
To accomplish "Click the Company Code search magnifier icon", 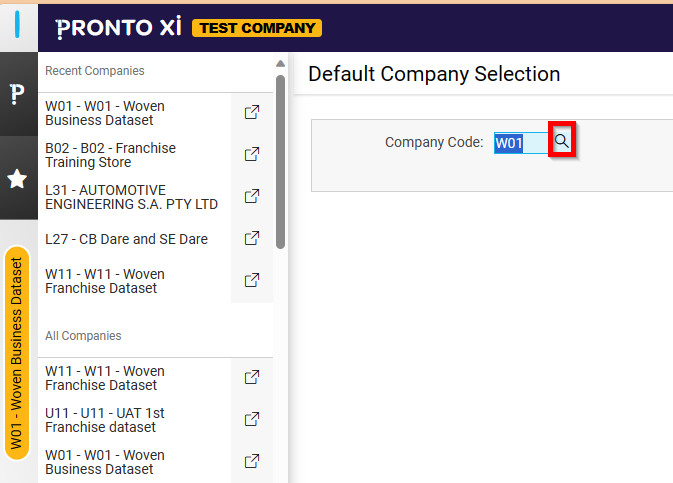I will point(563,142).
